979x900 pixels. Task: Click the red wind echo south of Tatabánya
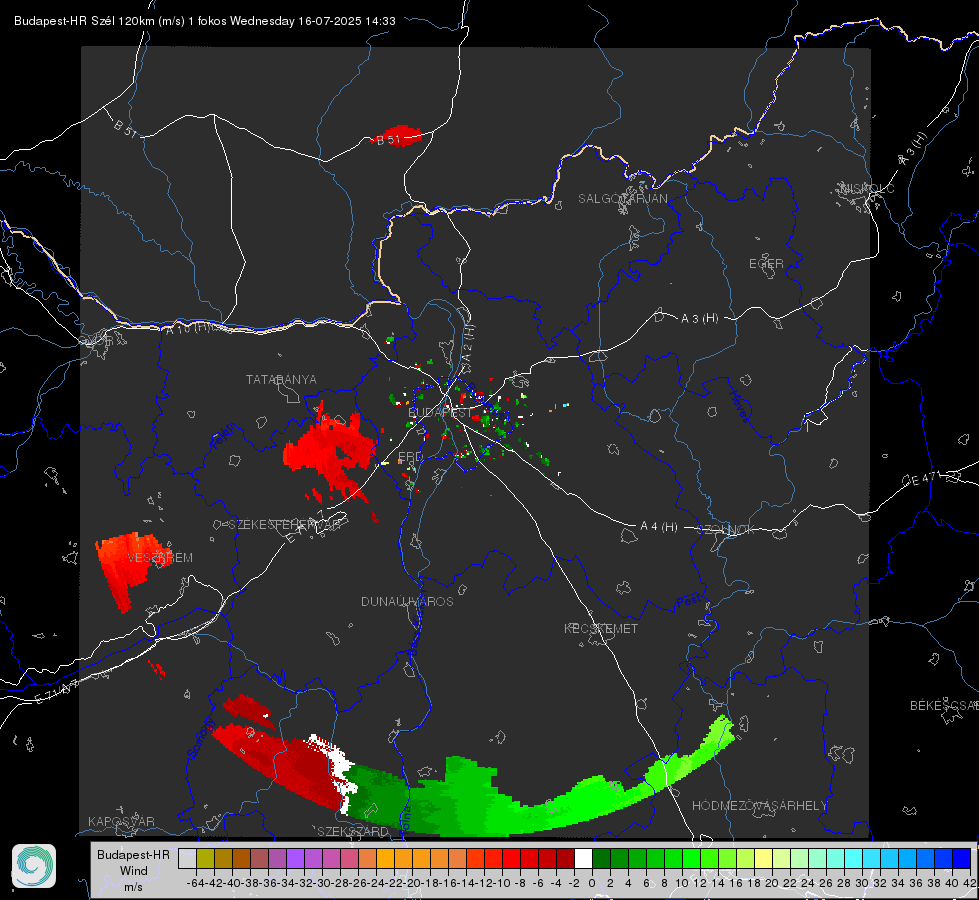(x=329, y=453)
